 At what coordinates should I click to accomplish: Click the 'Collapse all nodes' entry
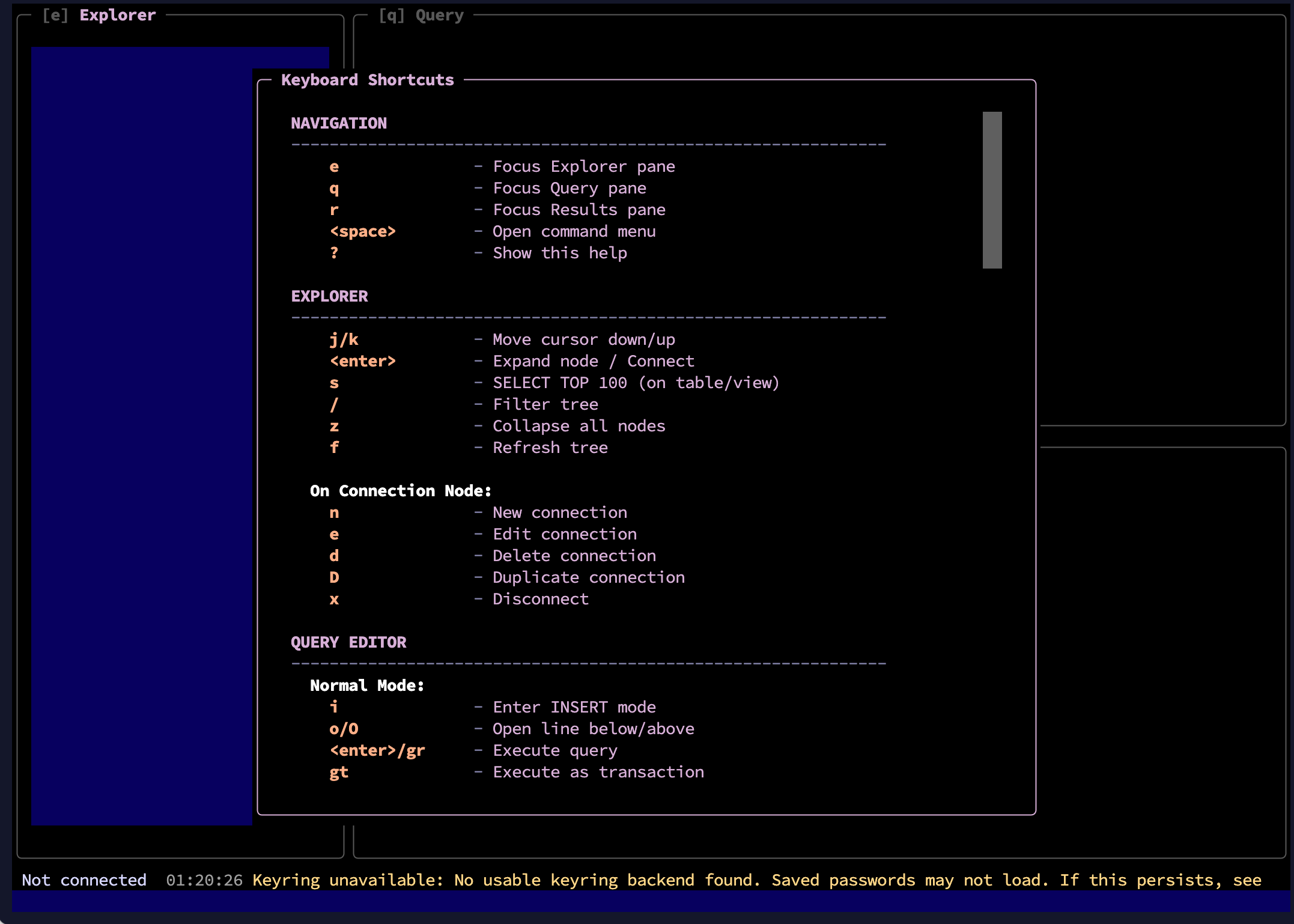(x=579, y=426)
